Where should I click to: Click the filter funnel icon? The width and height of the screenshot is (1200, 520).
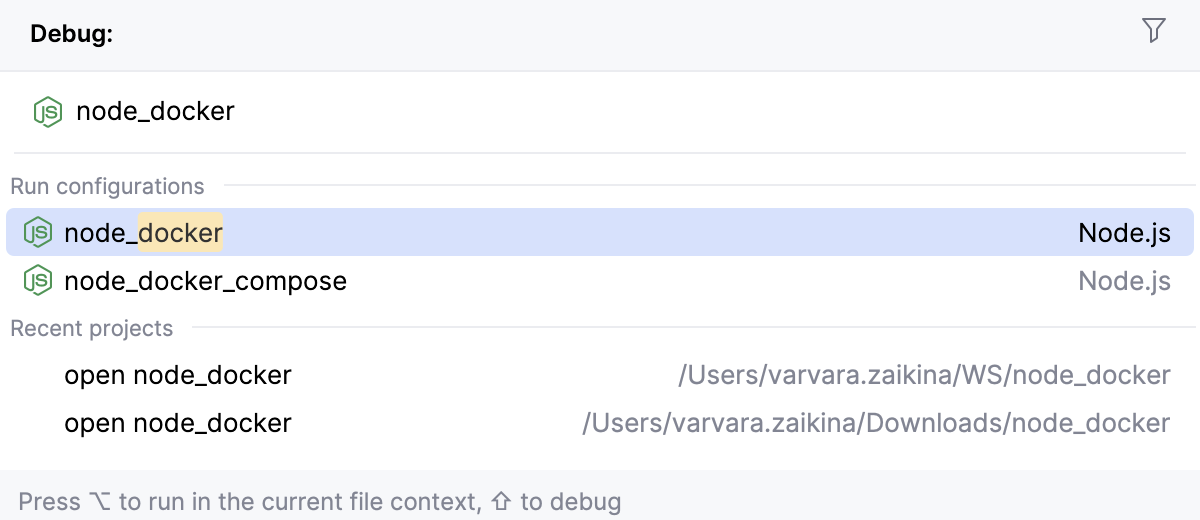pos(1153,31)
